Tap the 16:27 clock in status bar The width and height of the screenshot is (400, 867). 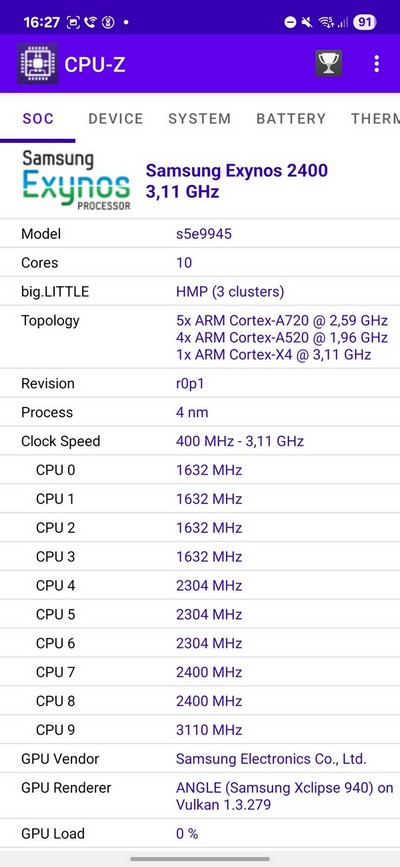(41, 22)
